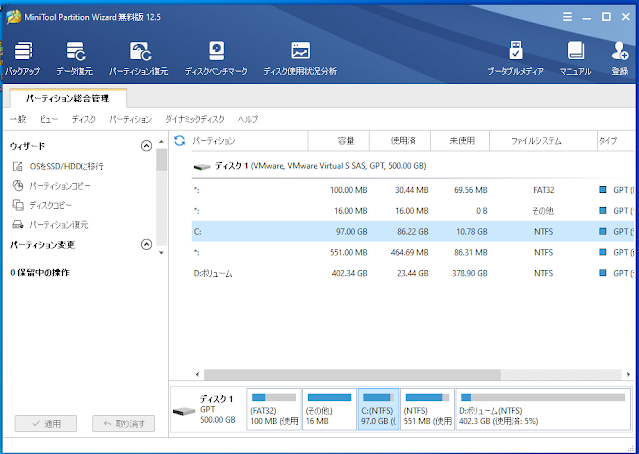Sort by パーティション column header
Viewport: 639px width, 454px height.
[x=249, y=141]
